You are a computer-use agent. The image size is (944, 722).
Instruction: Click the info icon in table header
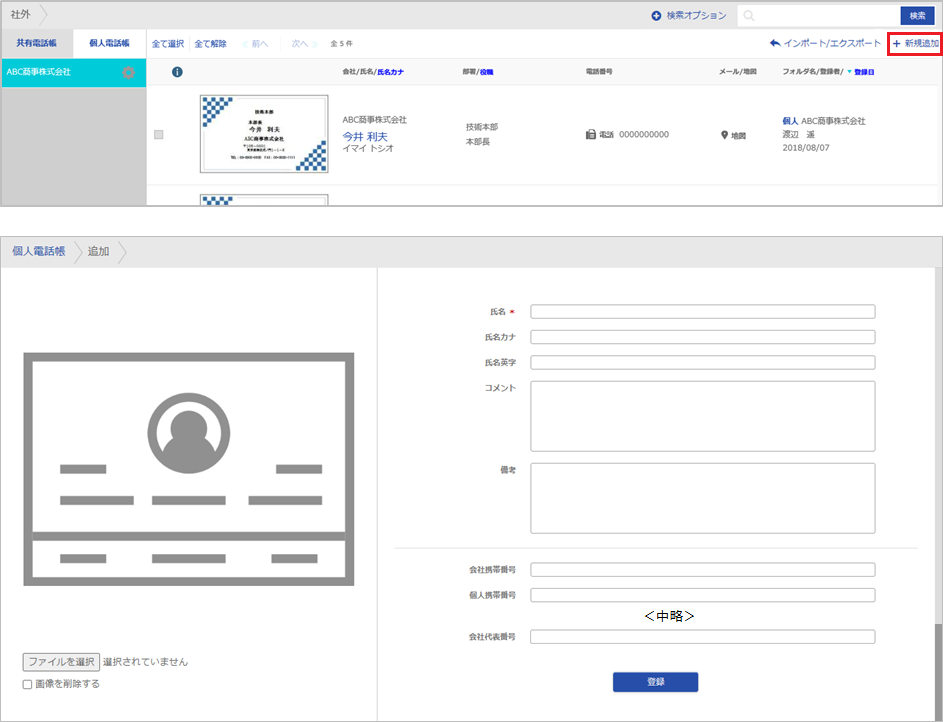[x=177, y=72]
